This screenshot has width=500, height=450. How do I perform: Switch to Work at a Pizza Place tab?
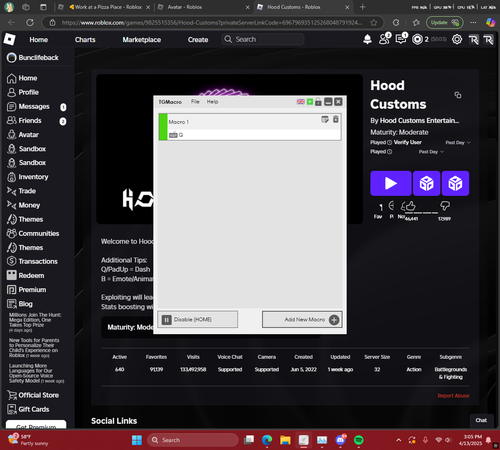pyautogui.click(x=105, y=7)
